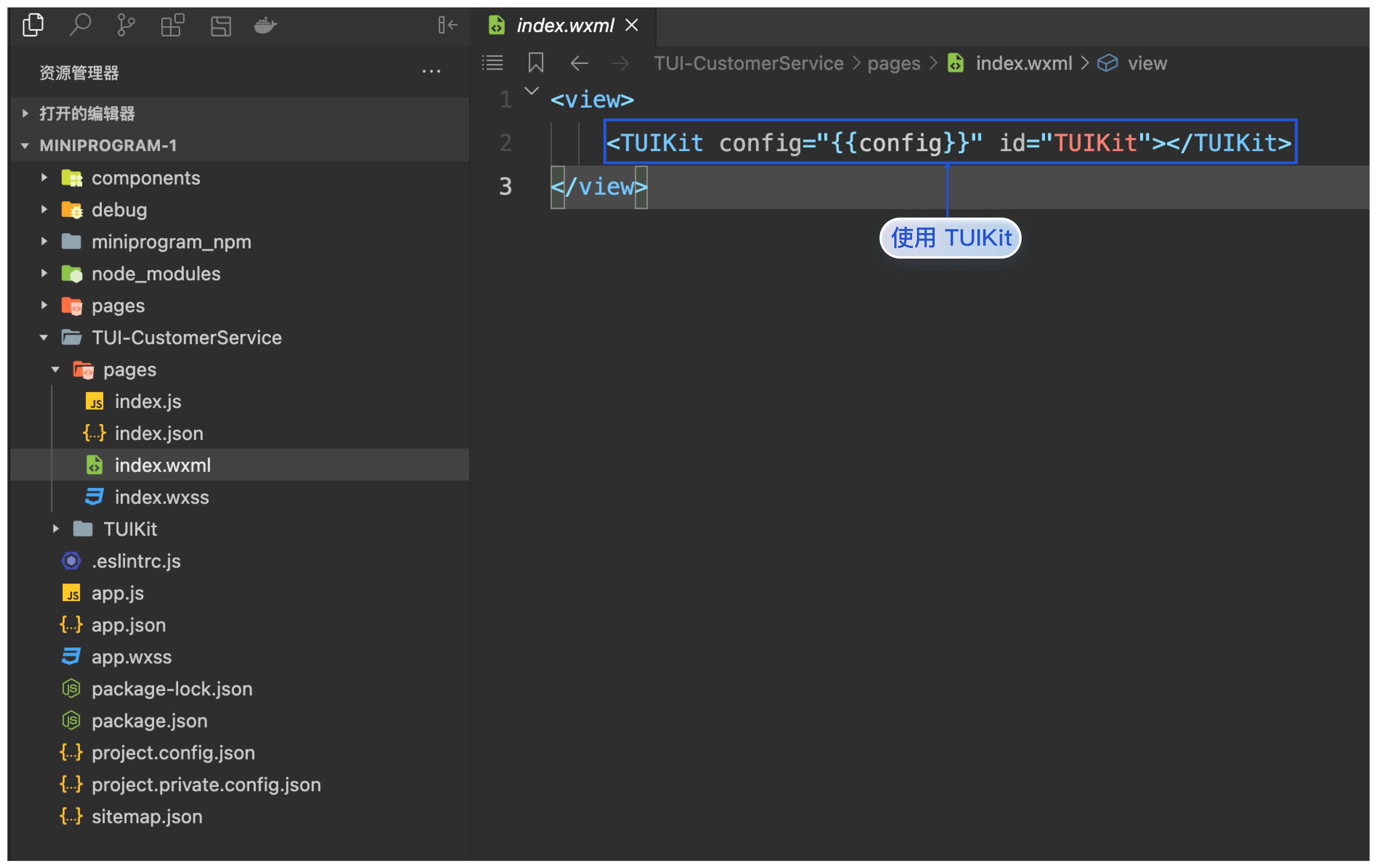Click the 资源管理器 panel title

(79, 73)
